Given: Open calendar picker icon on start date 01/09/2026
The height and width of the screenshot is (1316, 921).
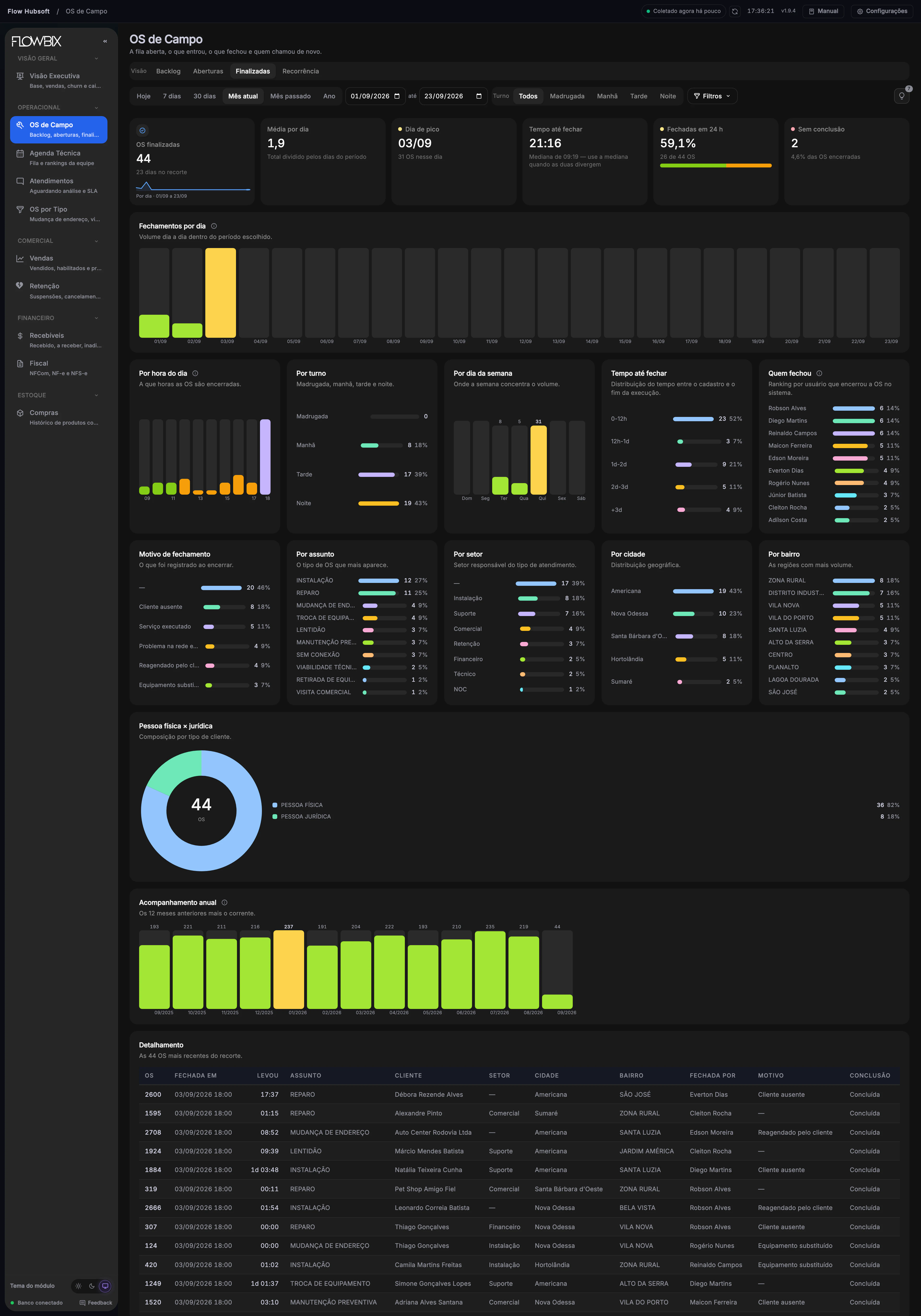Looking at the screenshot, I should coord(397,96).
